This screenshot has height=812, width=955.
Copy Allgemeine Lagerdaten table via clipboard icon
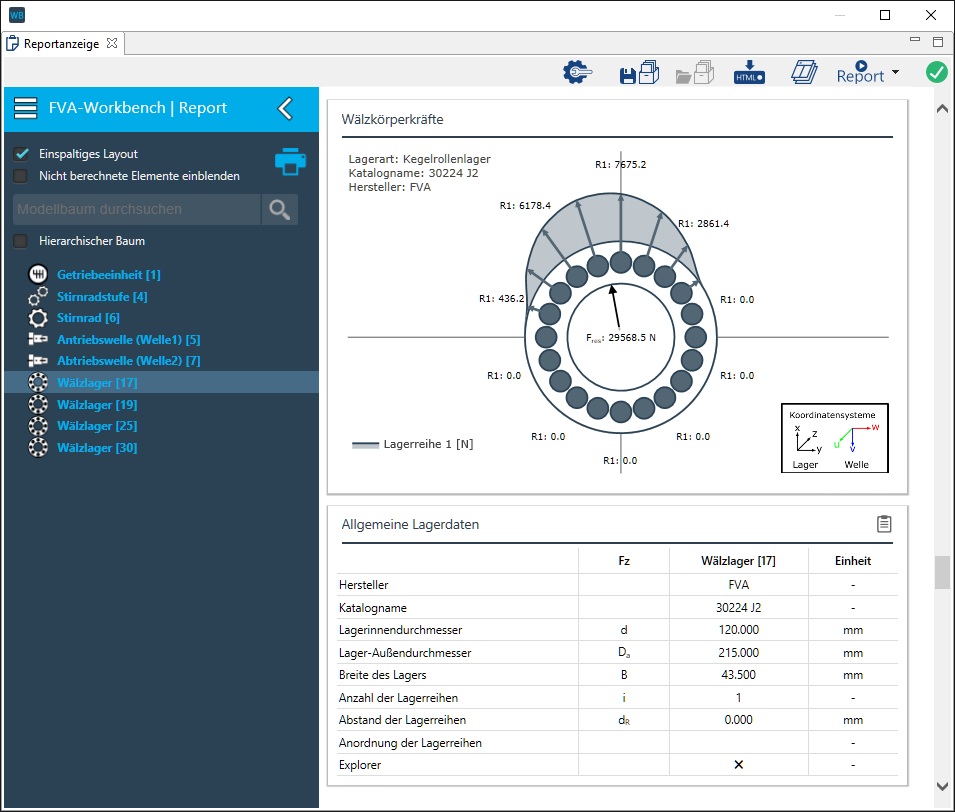click(883, 524)
